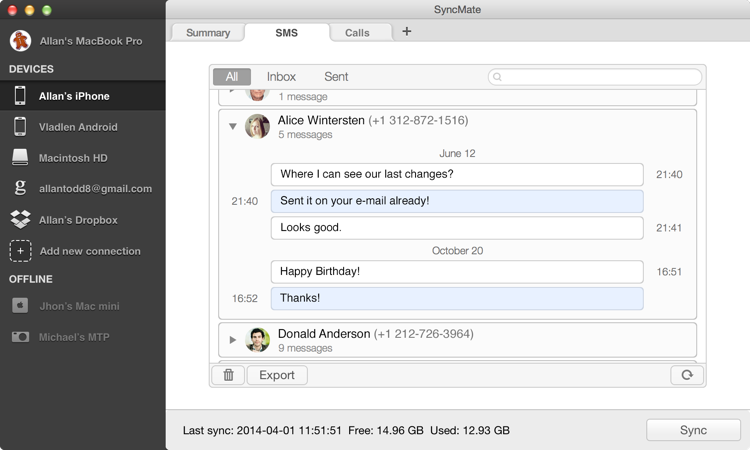Select offline Michael's MTP device
This screenshot has height=450, width=750.
point(83,337)
